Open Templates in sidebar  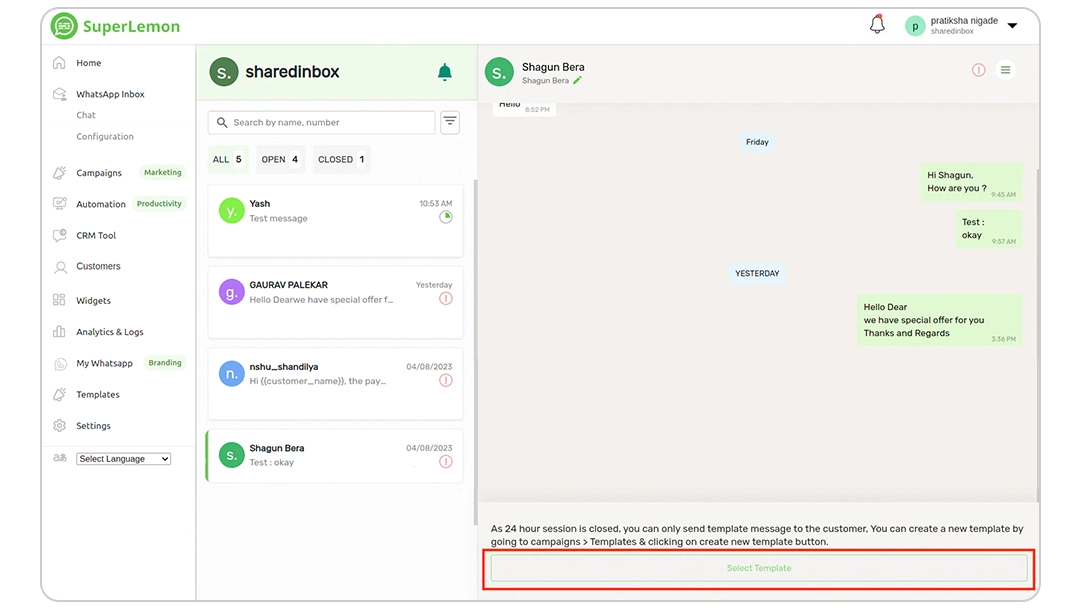click(x=98, y=395)
